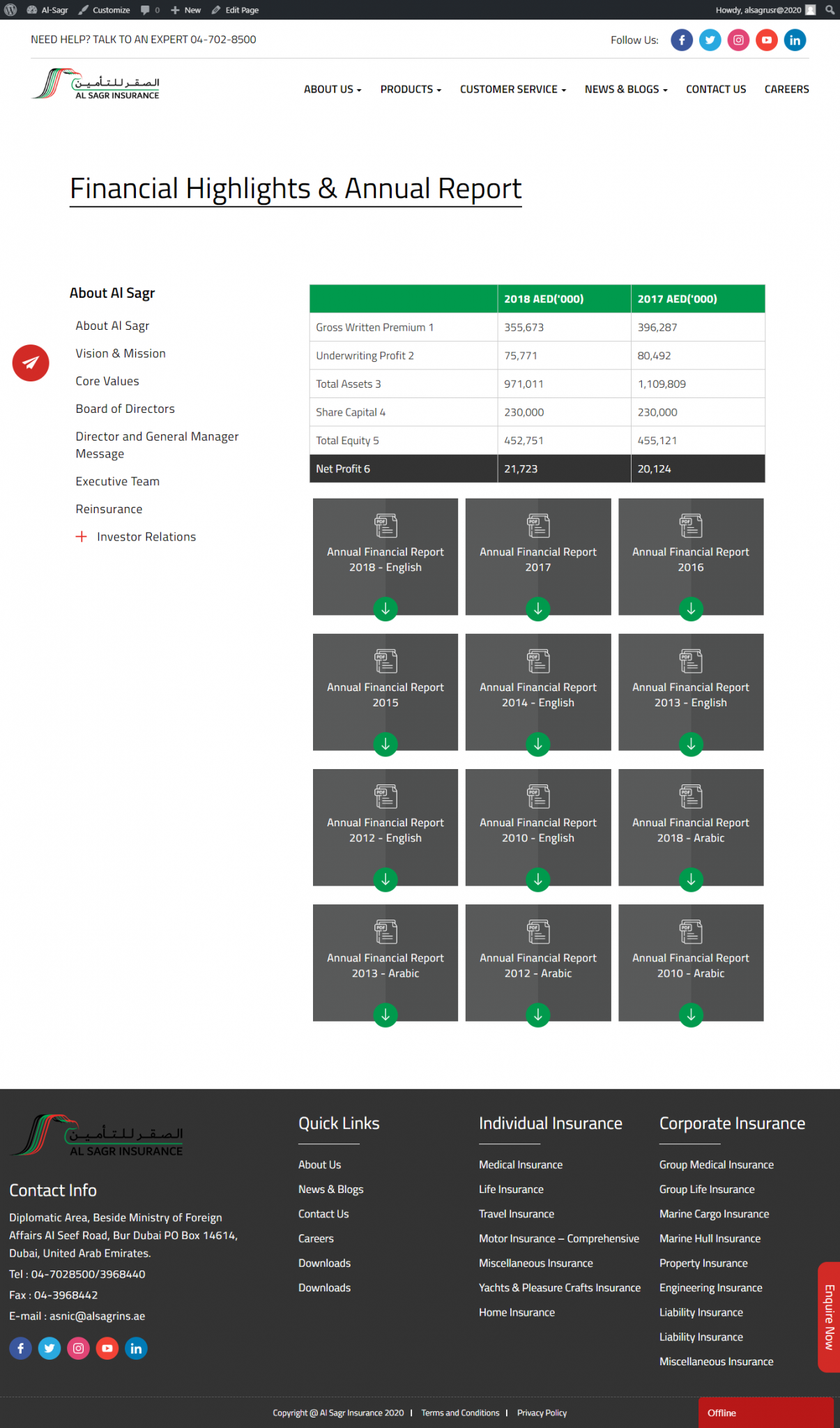Open the Offline chat widget
Screen dimensions: 840x1428
765,1413
